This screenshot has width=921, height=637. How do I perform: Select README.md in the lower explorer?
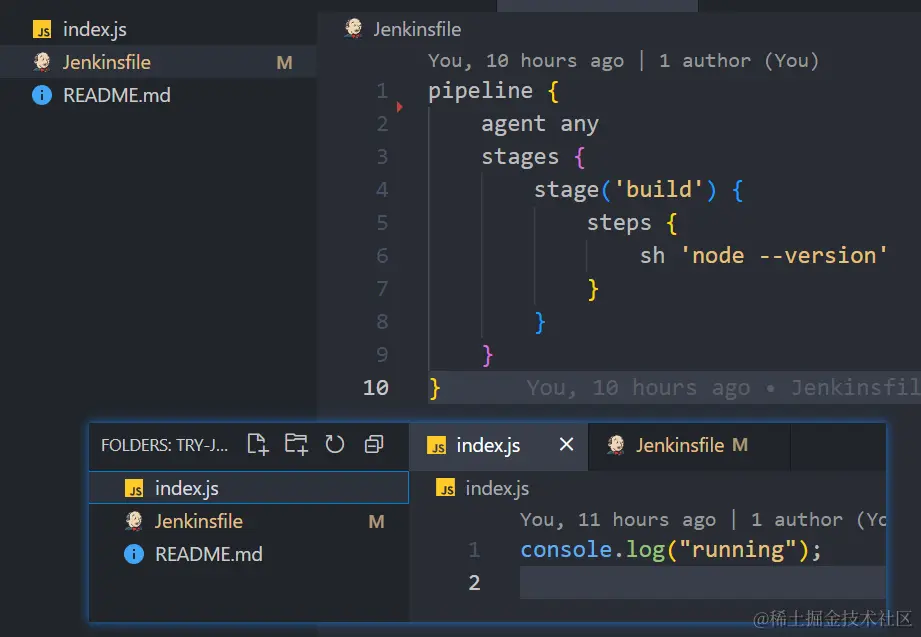tap(248, 554)
